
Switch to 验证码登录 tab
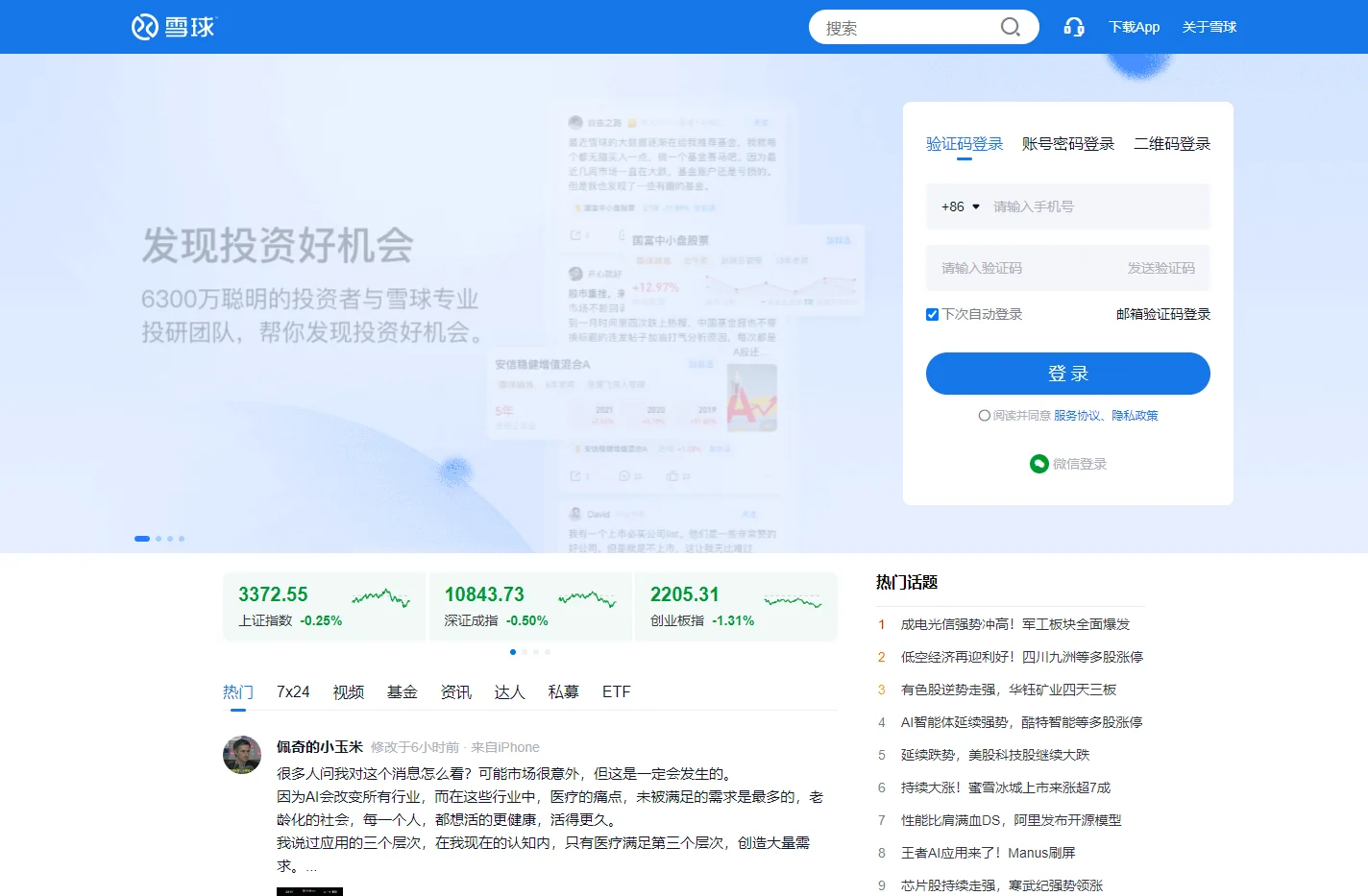[965, 144]
